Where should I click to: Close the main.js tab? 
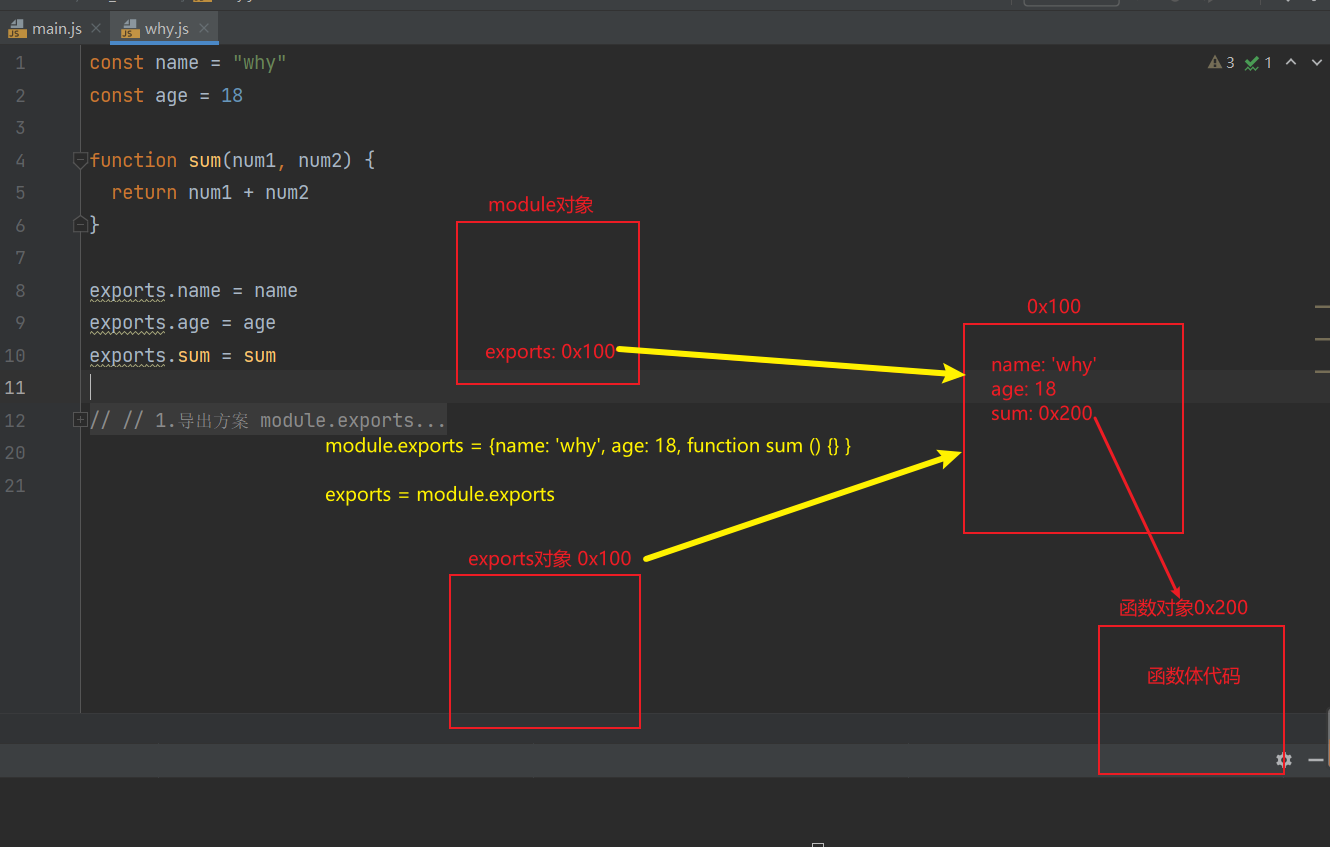(x=95, y=29)
